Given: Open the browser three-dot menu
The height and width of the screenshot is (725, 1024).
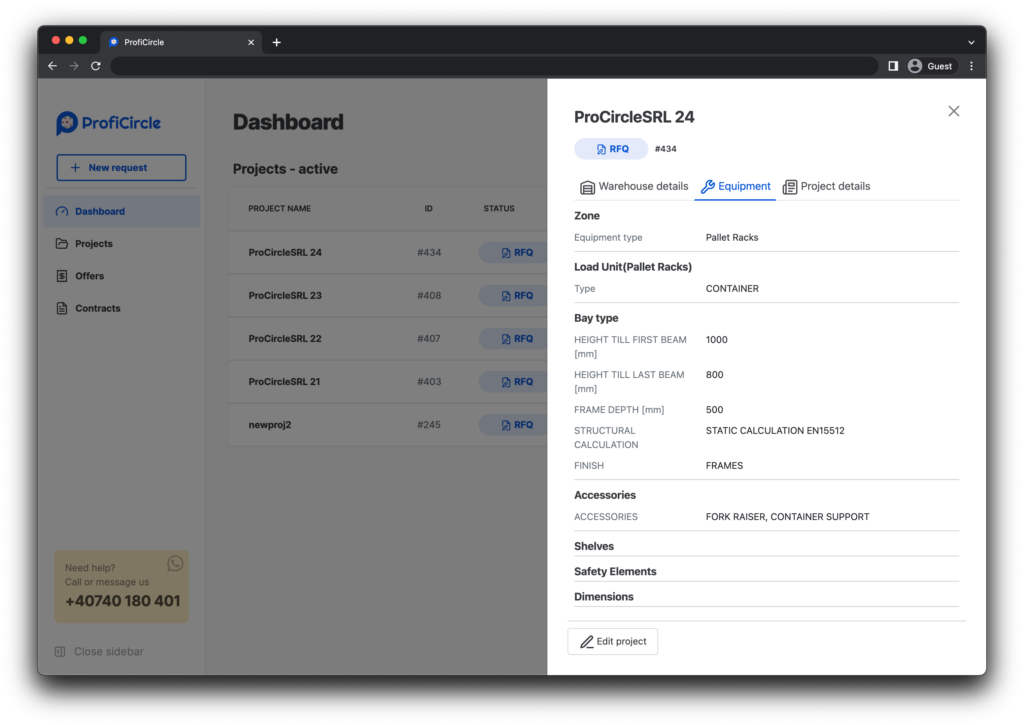Looking at the screenshot, I should tap(971, 66).
